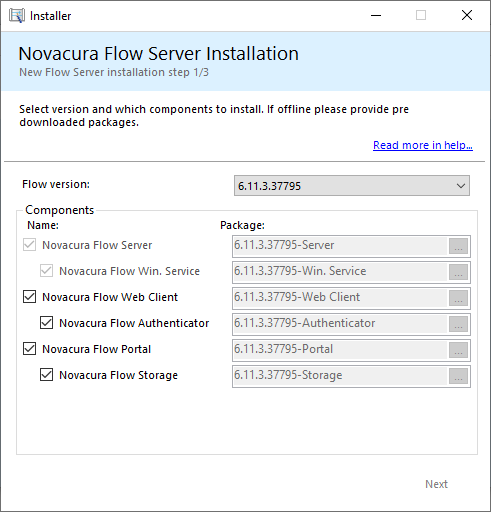
Task: Browse package for Portal row
Action: coord(458,350)
